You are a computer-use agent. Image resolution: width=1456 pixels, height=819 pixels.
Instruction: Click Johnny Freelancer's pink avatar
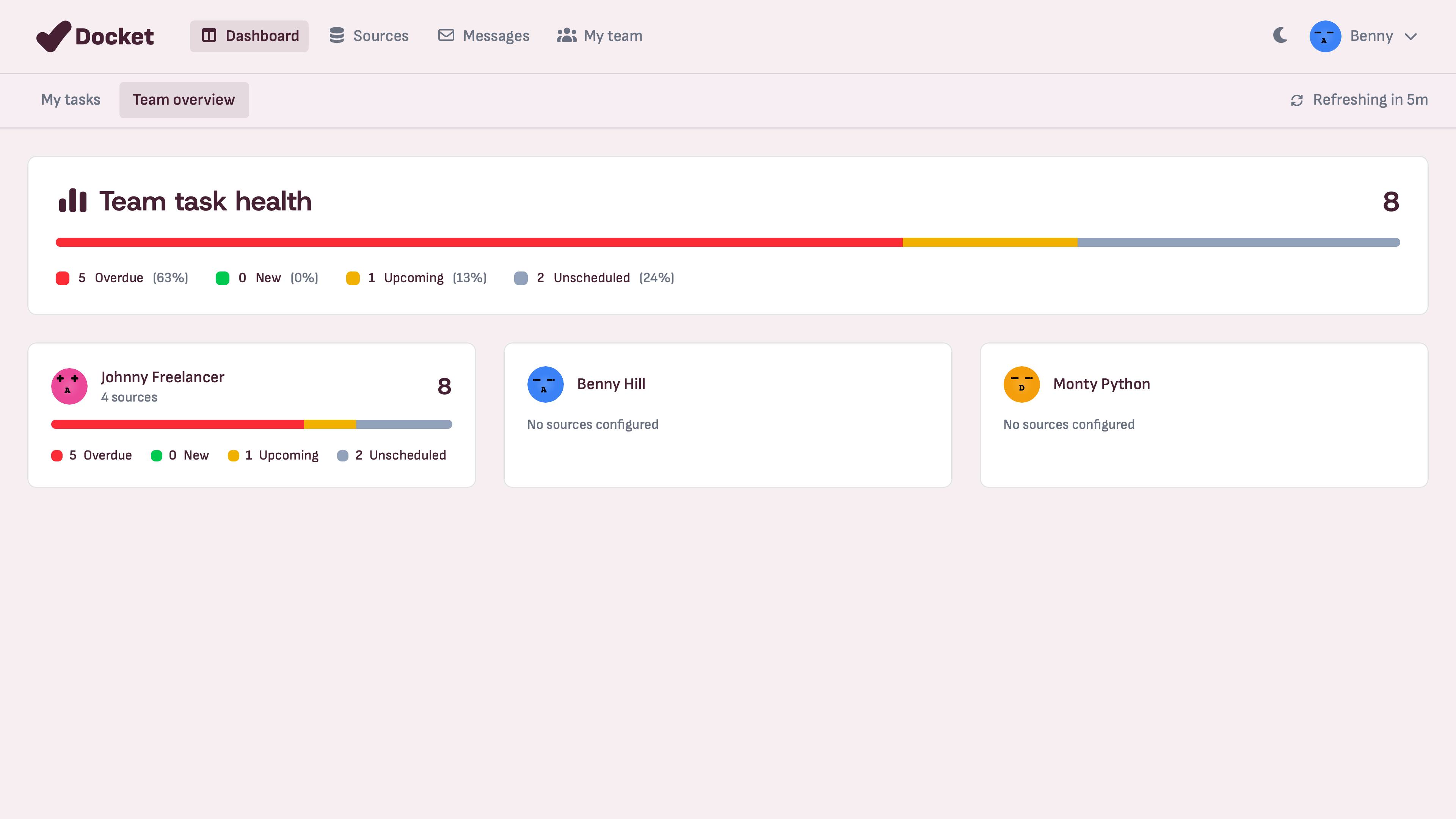(x=69, y=387)
